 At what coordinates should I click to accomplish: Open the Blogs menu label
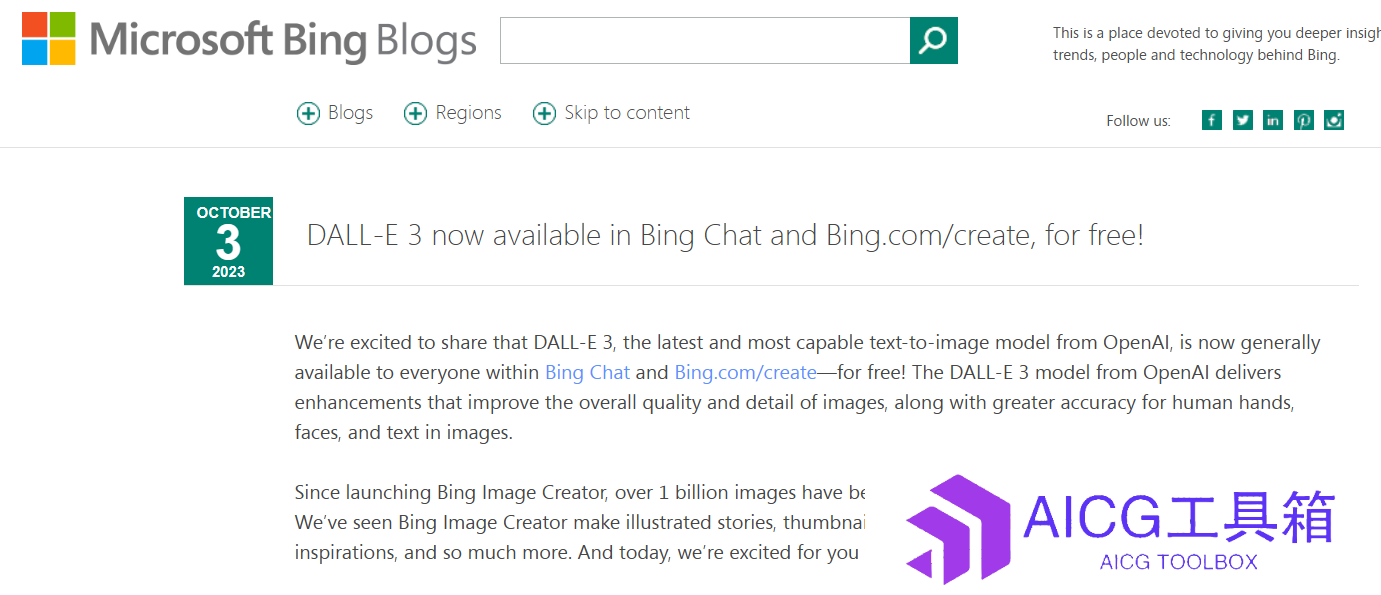351,113
